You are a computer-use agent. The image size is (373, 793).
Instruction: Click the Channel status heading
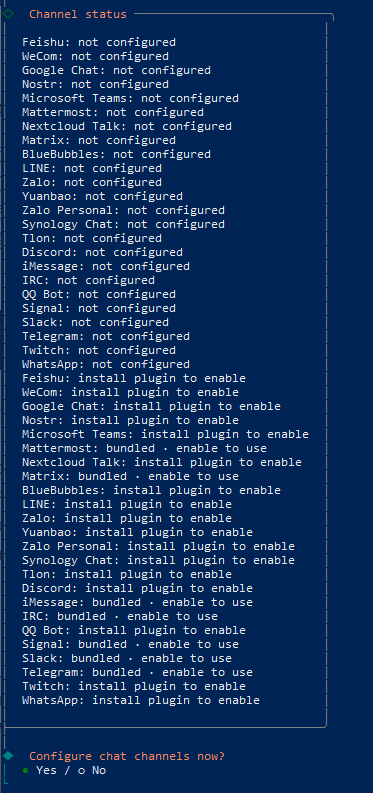(x=78, y=14)
